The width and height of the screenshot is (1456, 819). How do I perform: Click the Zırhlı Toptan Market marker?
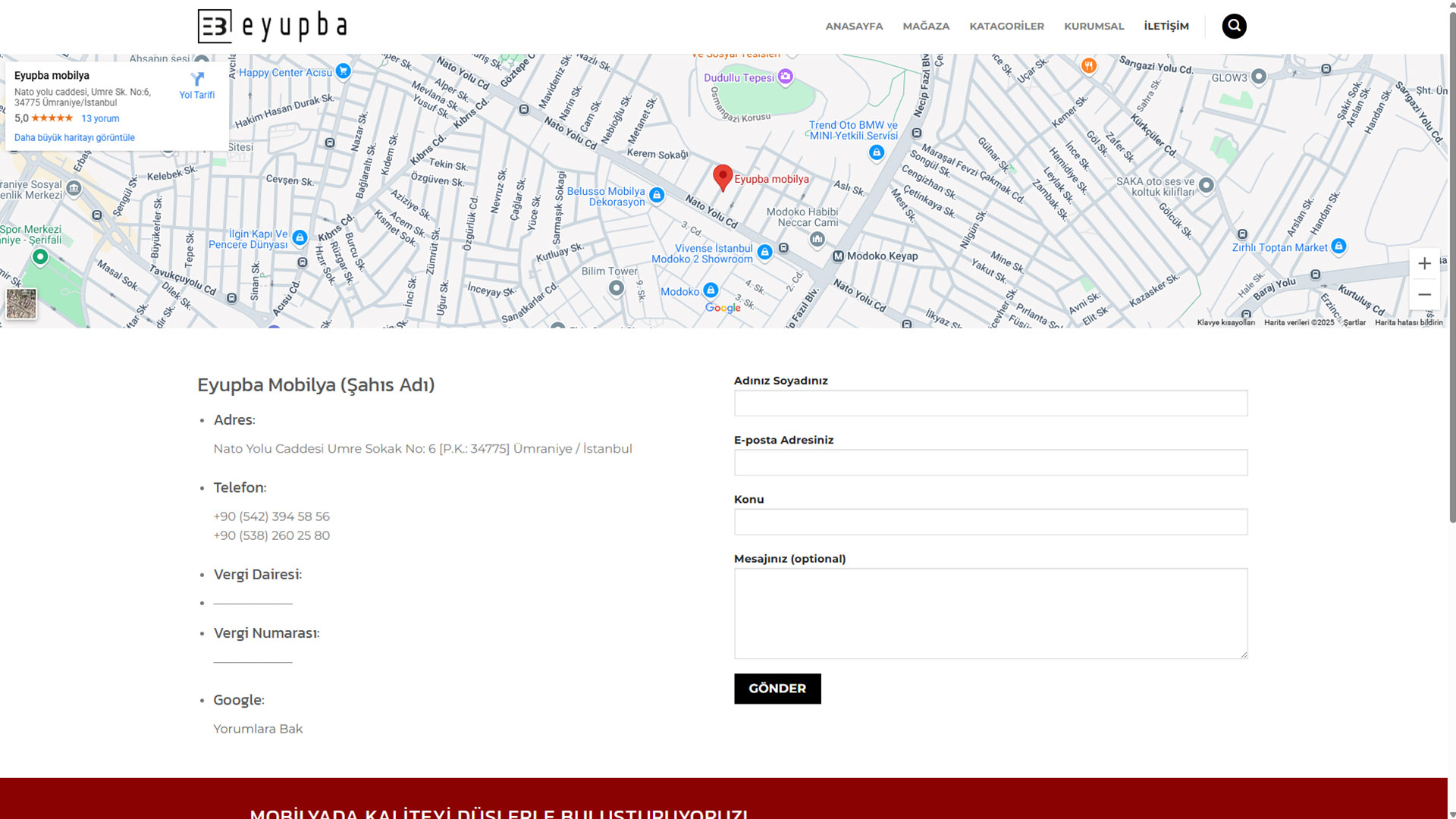point(1339,246)
